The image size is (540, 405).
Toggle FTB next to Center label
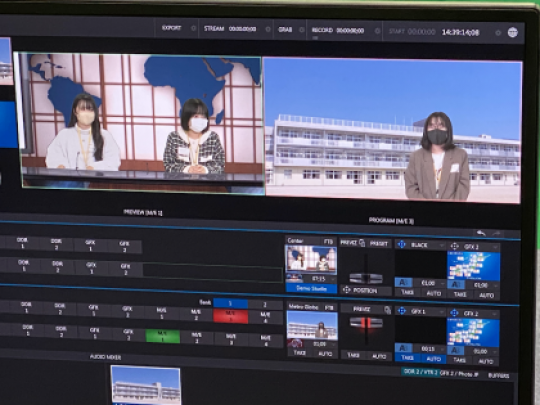pos(328,241)
